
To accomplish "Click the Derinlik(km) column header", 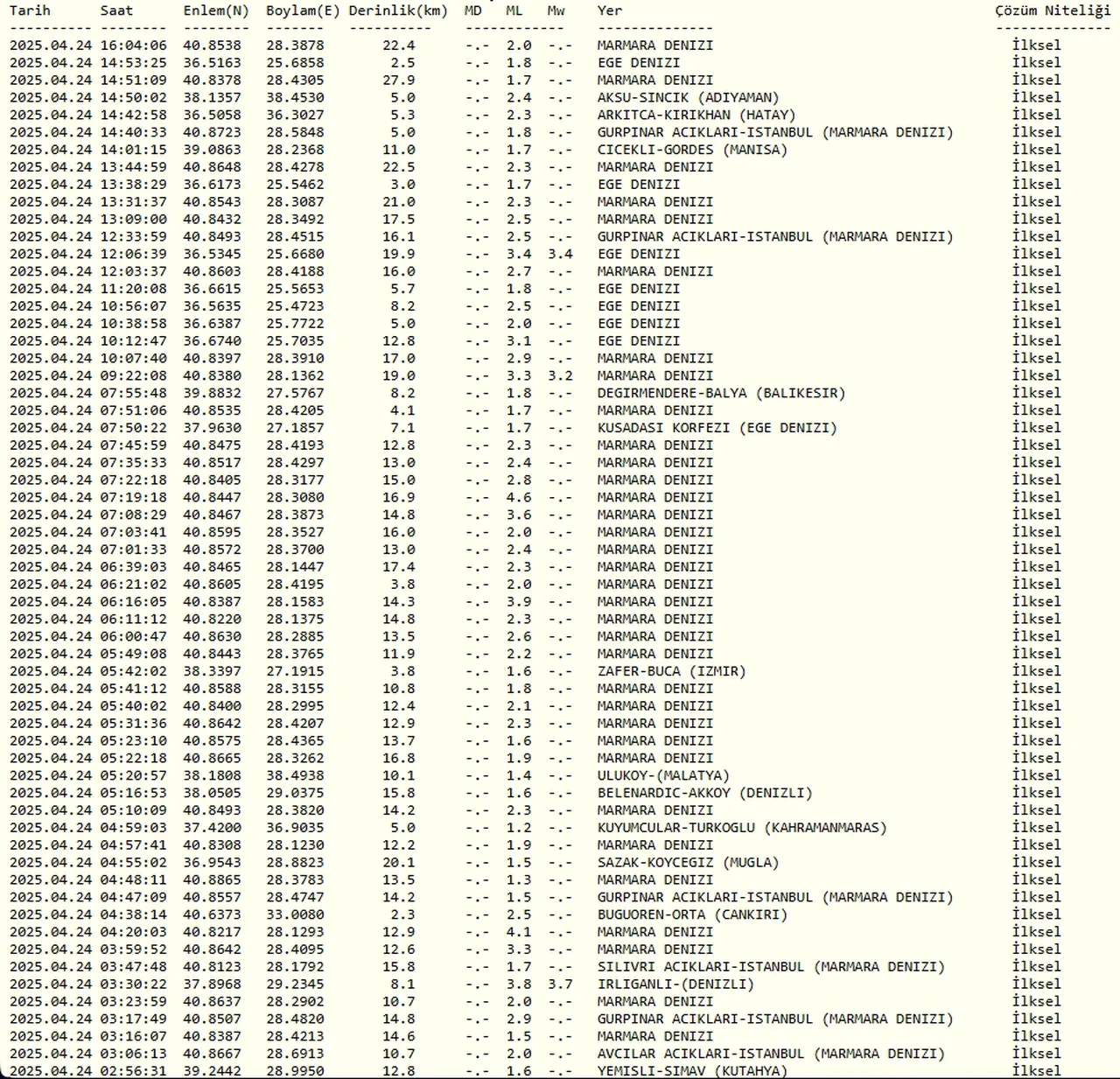I will (398, 11).
